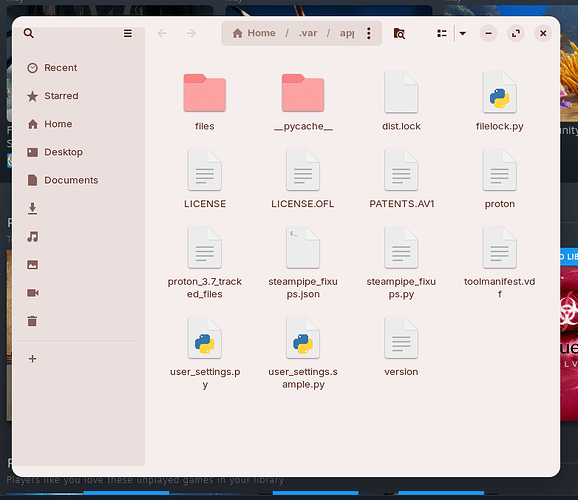
Task: Maximize the file manager window
Action: (516, 34)
